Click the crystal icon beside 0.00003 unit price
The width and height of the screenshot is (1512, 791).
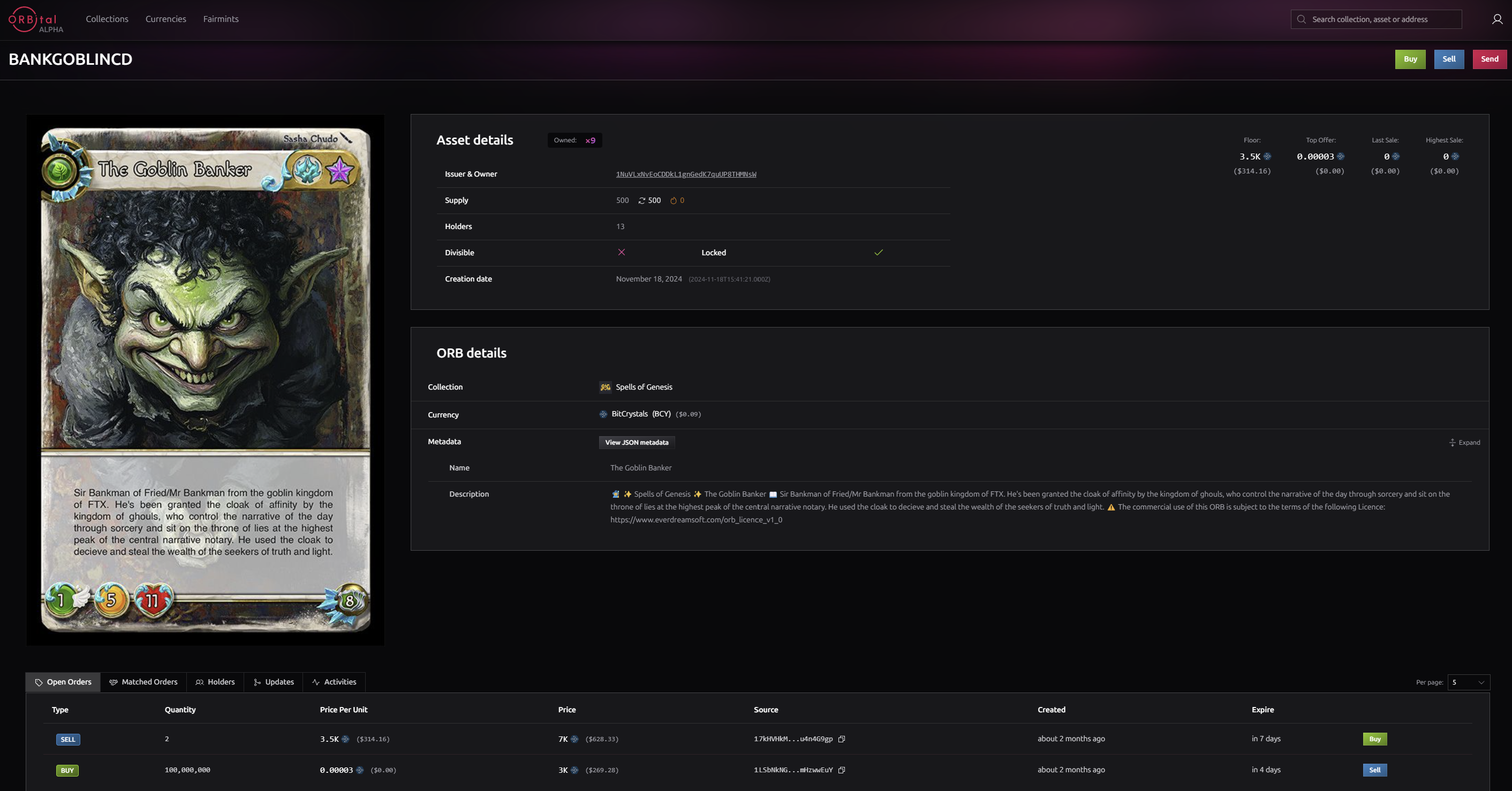360,771
